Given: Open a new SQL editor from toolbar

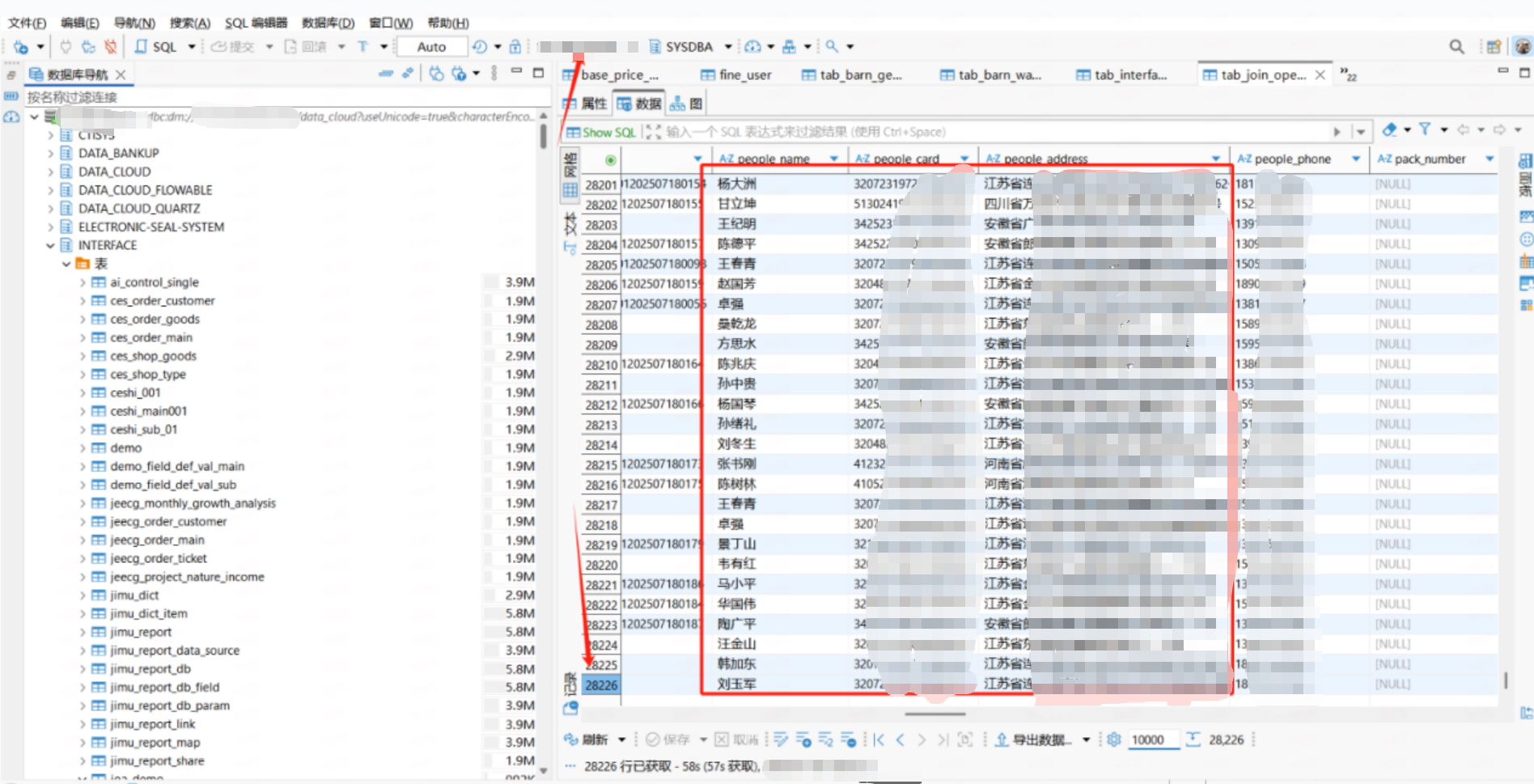Looking at the screenshot, I should 157,47.
